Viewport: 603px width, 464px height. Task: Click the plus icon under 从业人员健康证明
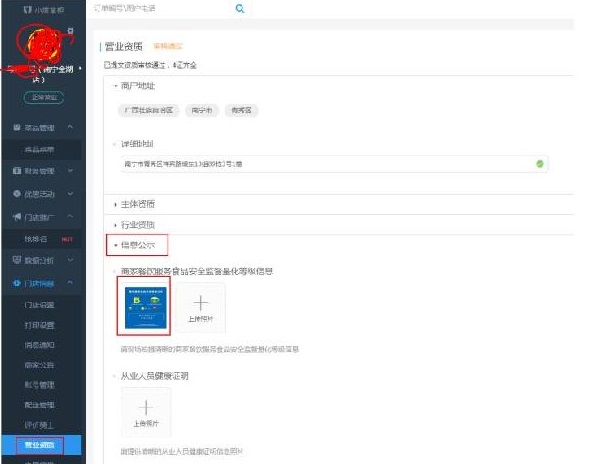point(146,408)
